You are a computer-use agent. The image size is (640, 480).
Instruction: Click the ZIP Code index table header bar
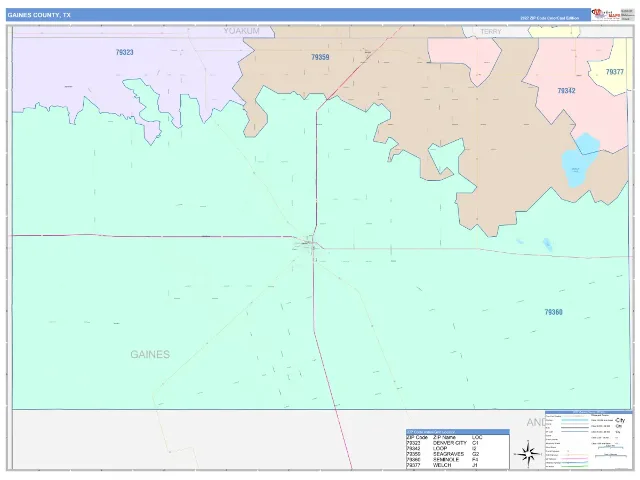pos(458,432)
